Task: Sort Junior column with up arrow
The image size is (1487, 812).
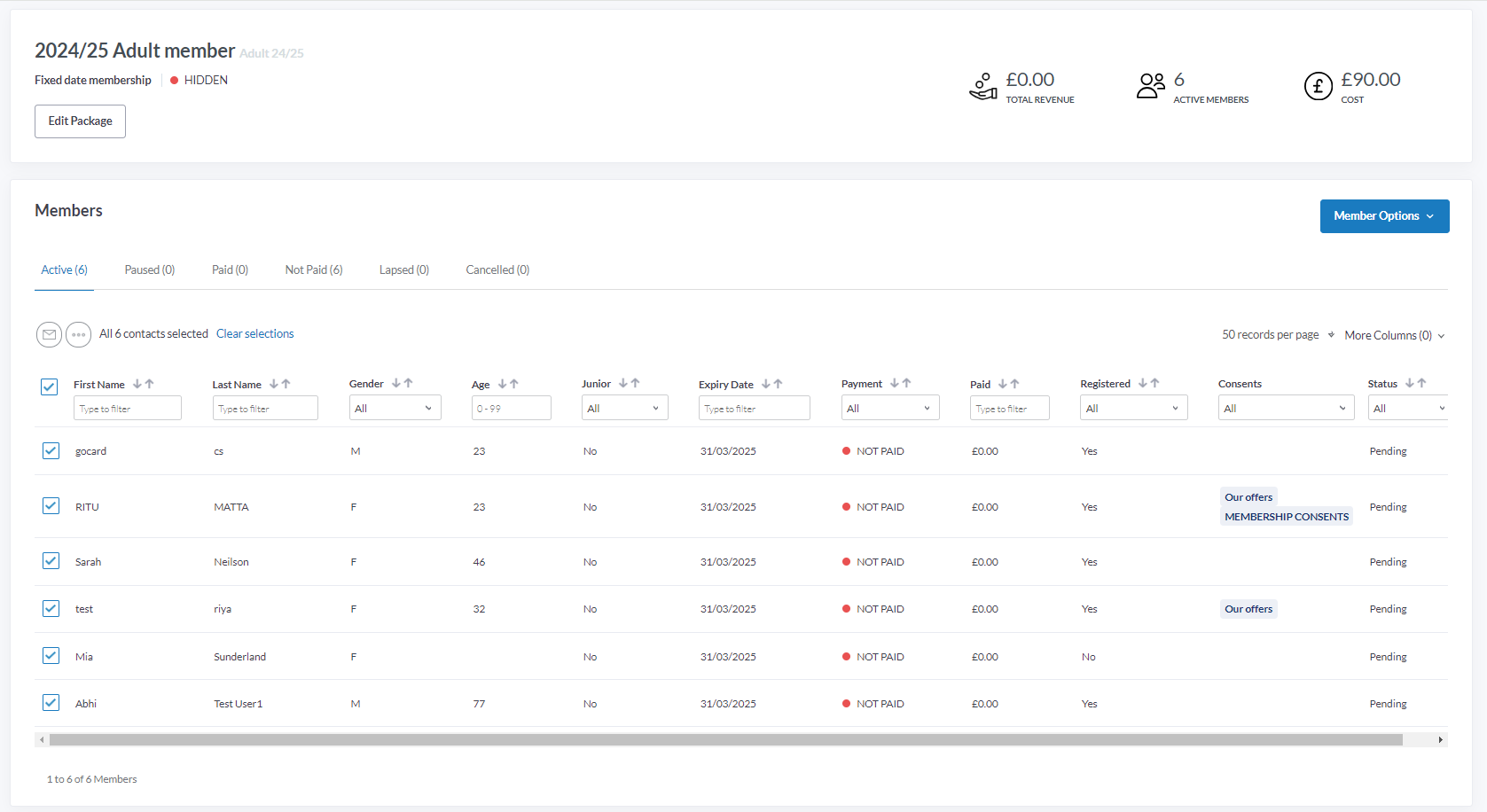Action: click(635, 383)
